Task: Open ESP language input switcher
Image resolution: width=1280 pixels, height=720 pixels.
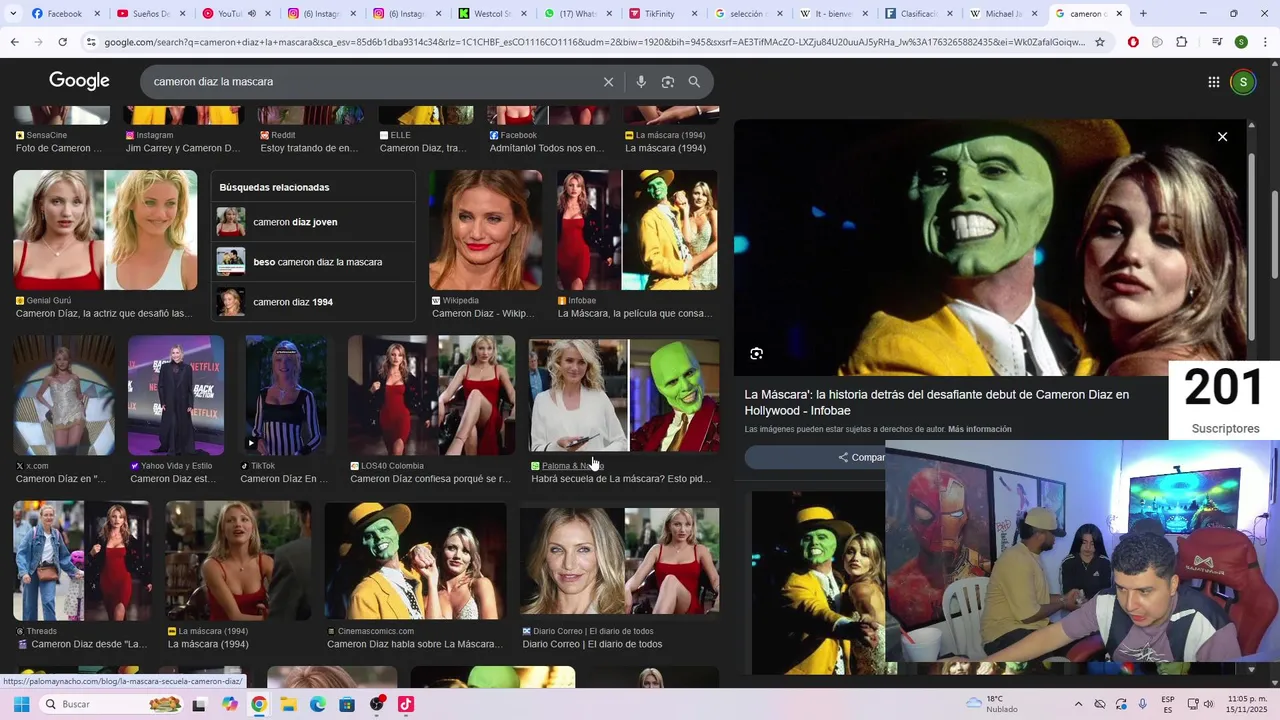Action: click(1168, 704)
